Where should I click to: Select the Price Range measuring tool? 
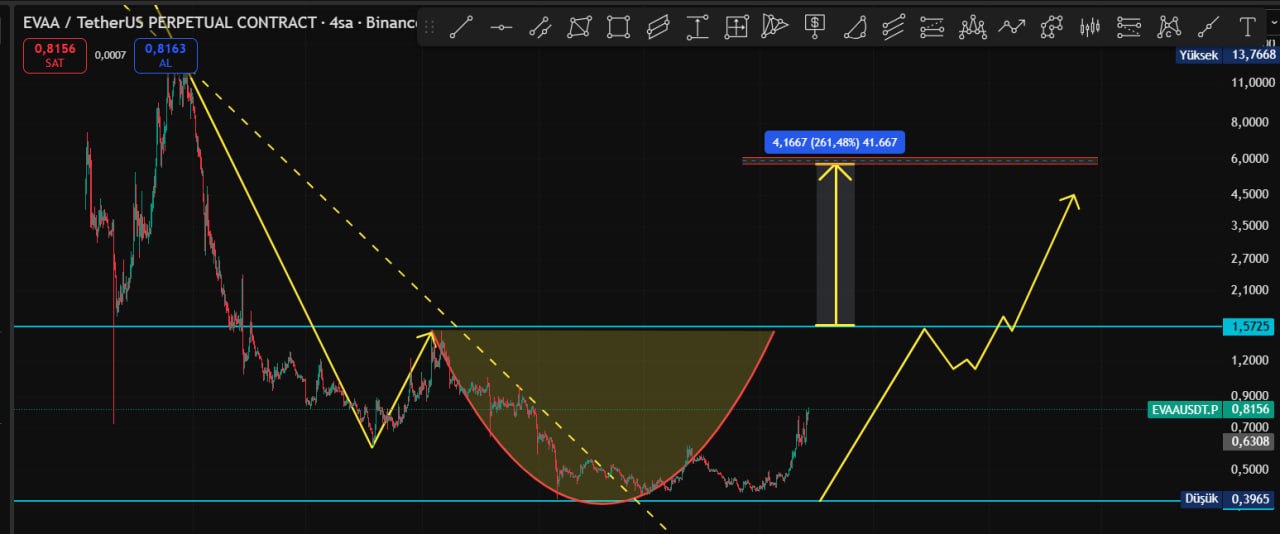(697, 27)
